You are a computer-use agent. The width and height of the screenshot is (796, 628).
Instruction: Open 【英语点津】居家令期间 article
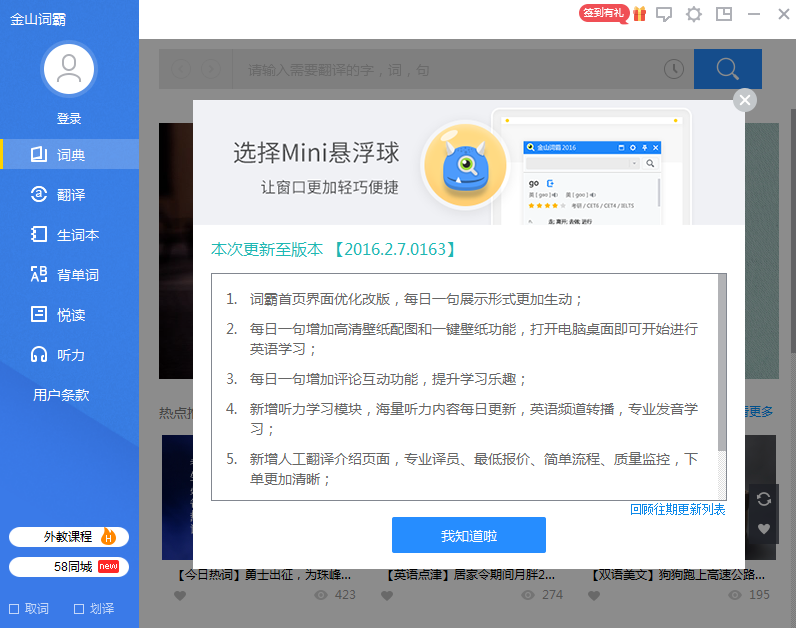[x=470, y=575]
